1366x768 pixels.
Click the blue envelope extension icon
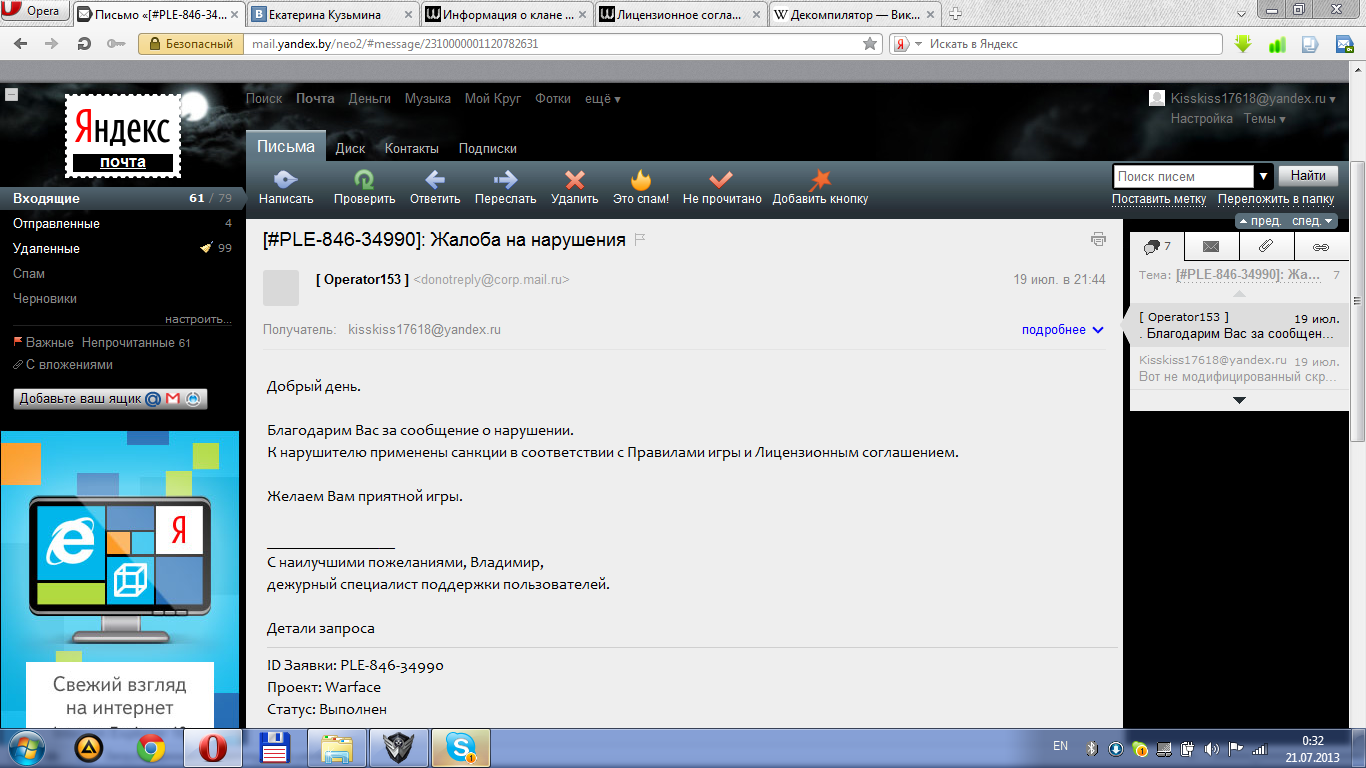(x=1345, y=44)
